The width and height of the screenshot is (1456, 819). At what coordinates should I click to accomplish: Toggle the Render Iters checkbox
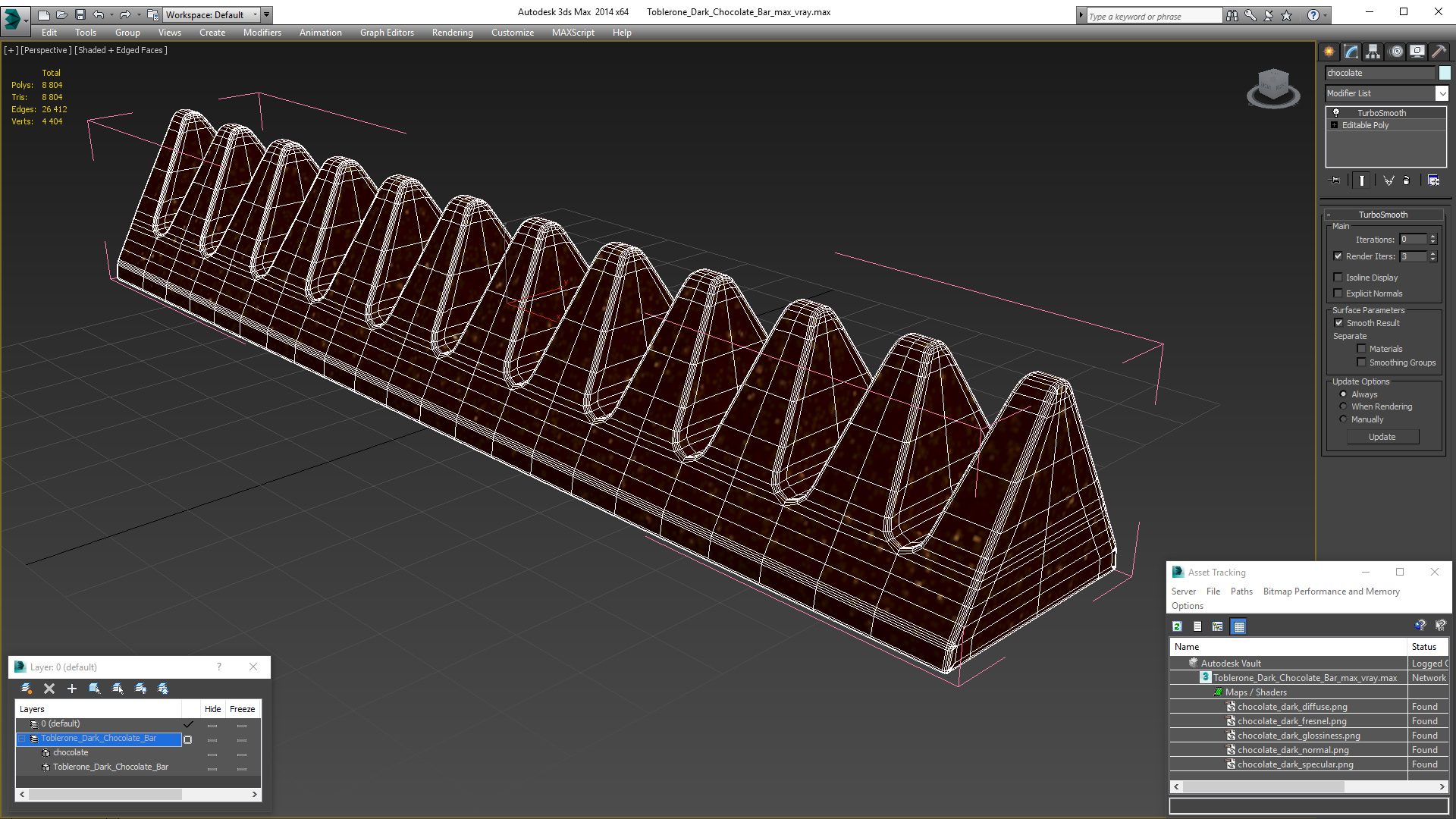1338,256
